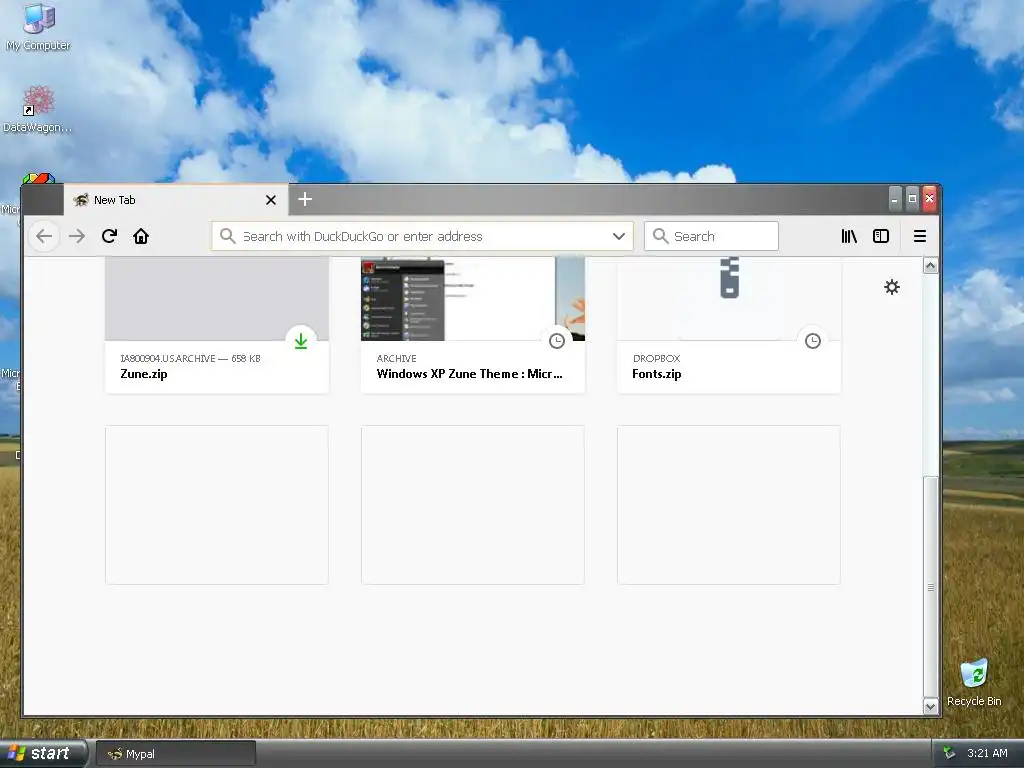The height and width of the screenshot is (768, 1024).
Task: Click the Fonts.zip zipper thumbnail
Action: [x=729, y=278]
